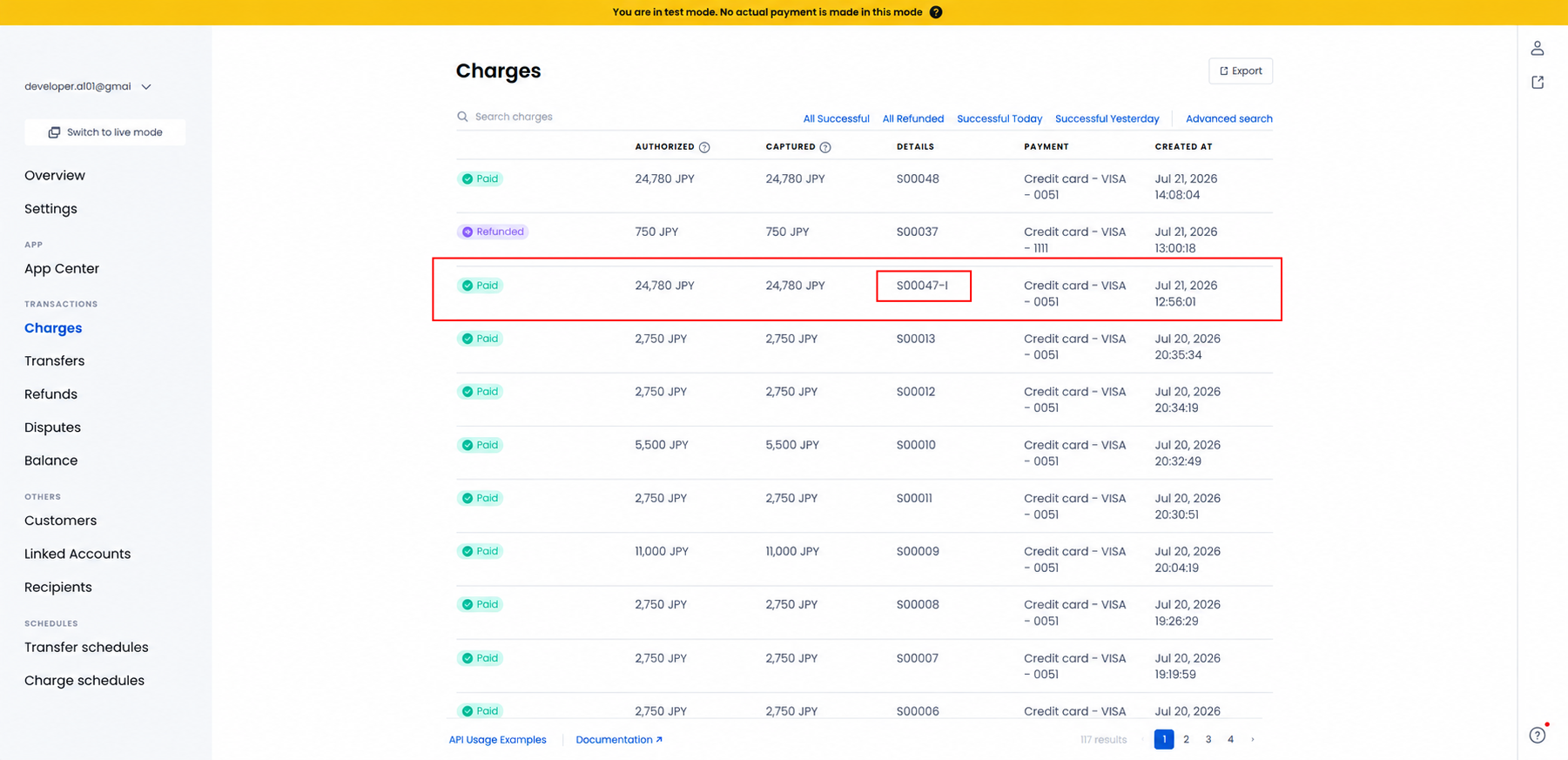Open Advanced search
The width and height of the screenshot is (1568, 760).
(1228, 118)
